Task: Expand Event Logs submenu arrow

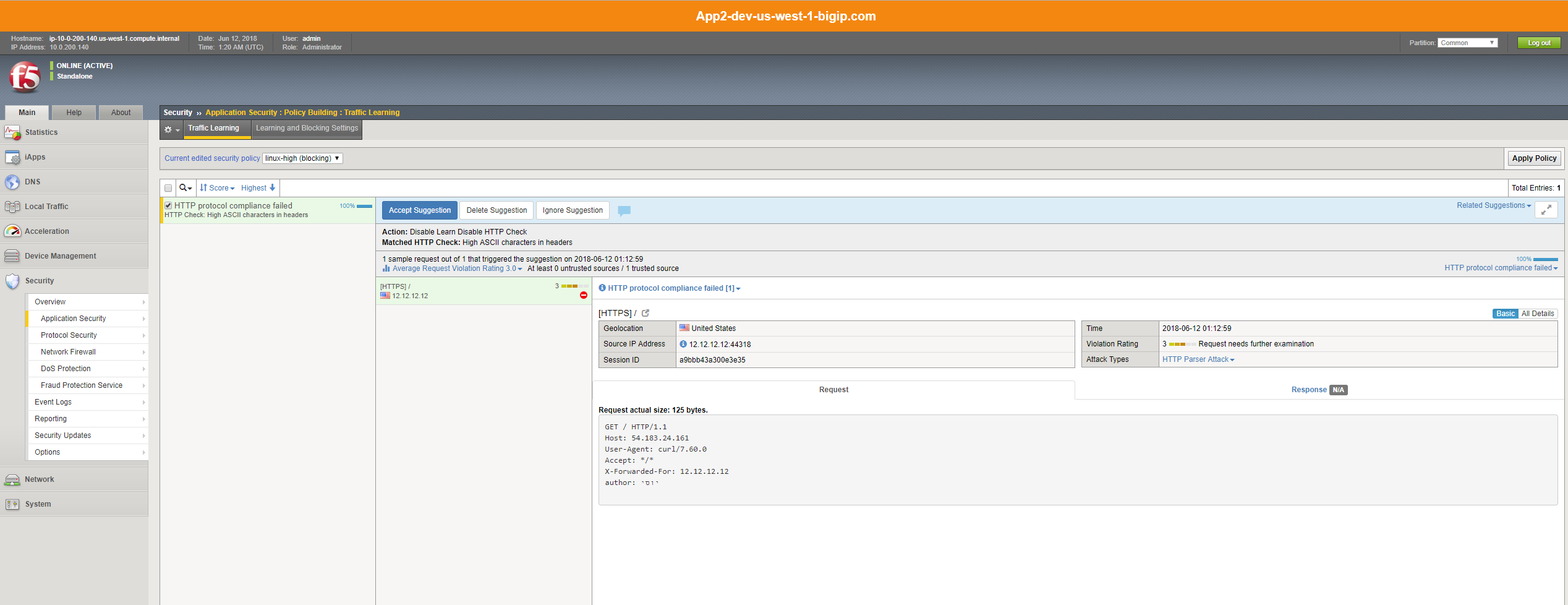Action: [x=143, y=402]
